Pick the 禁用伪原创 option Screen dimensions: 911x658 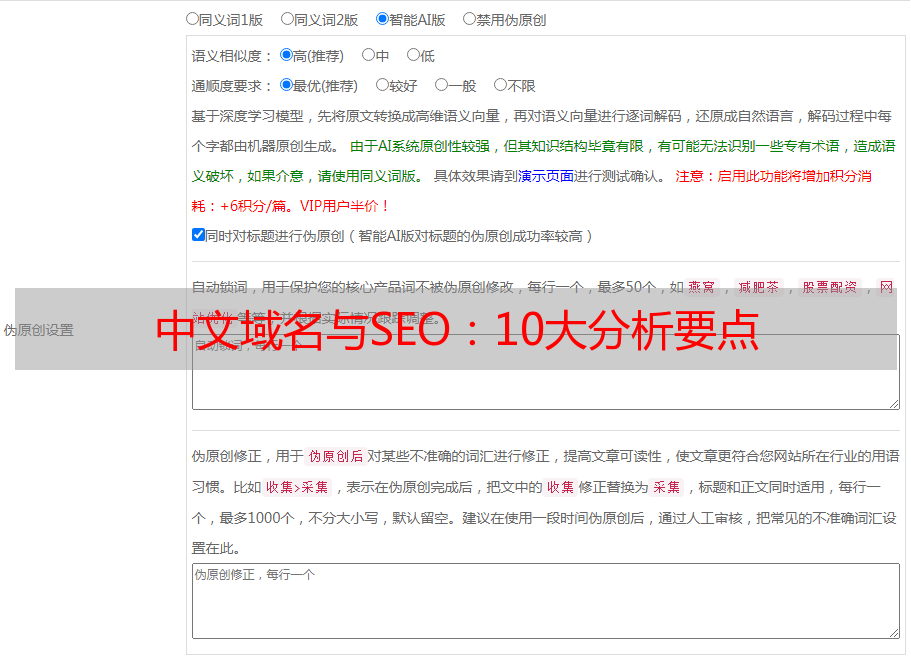pyautogui.click(x=469, y=18)
